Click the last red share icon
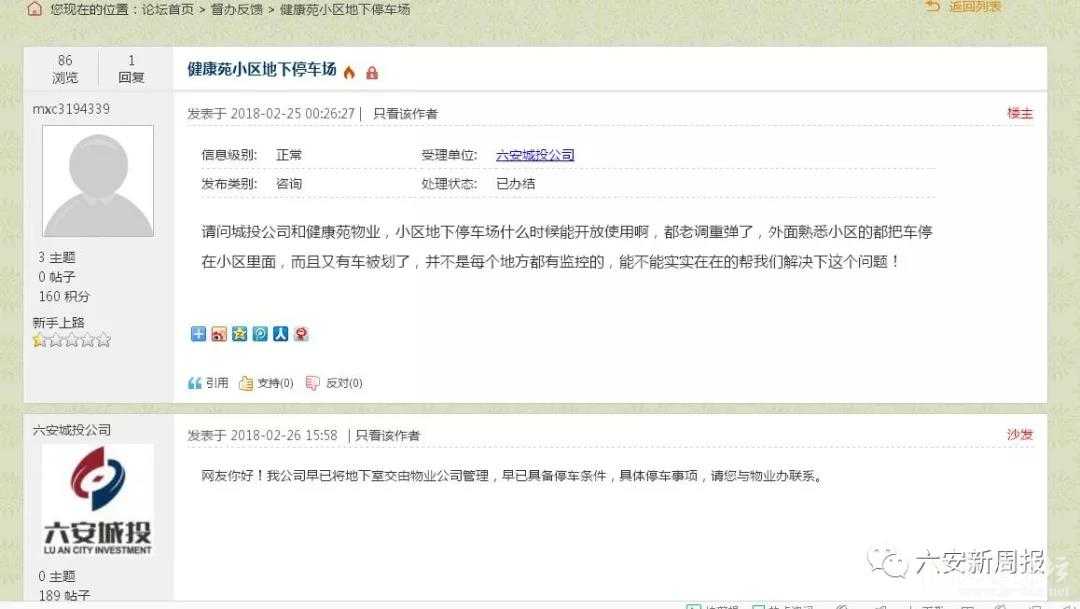1080x609 pixels. [x=301, y=334]
